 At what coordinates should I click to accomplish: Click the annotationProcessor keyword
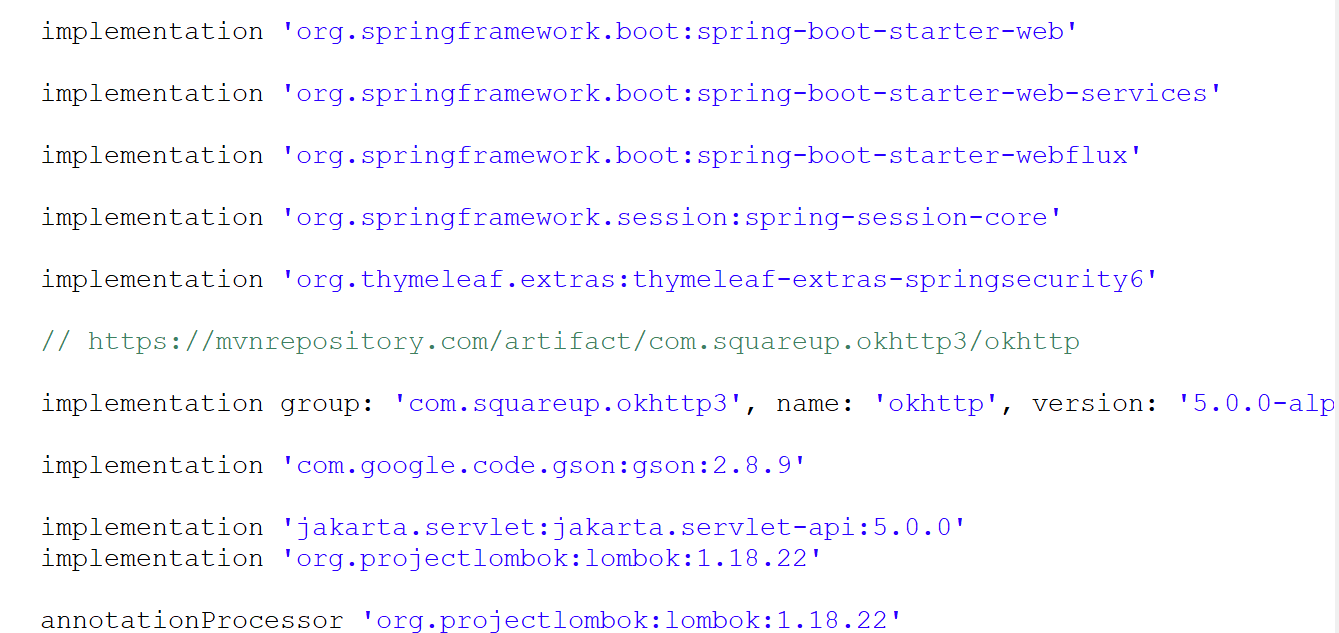point(192,620)
